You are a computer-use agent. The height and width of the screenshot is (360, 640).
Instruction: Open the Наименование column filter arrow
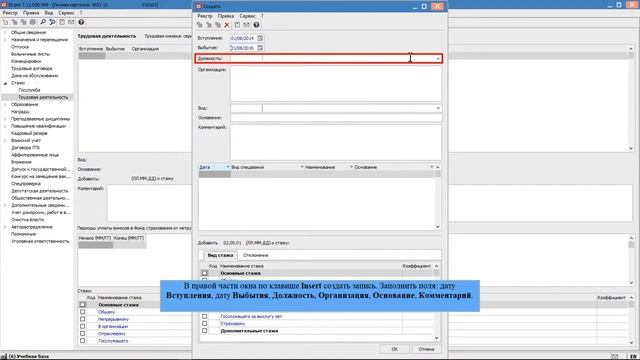[351, 167]
